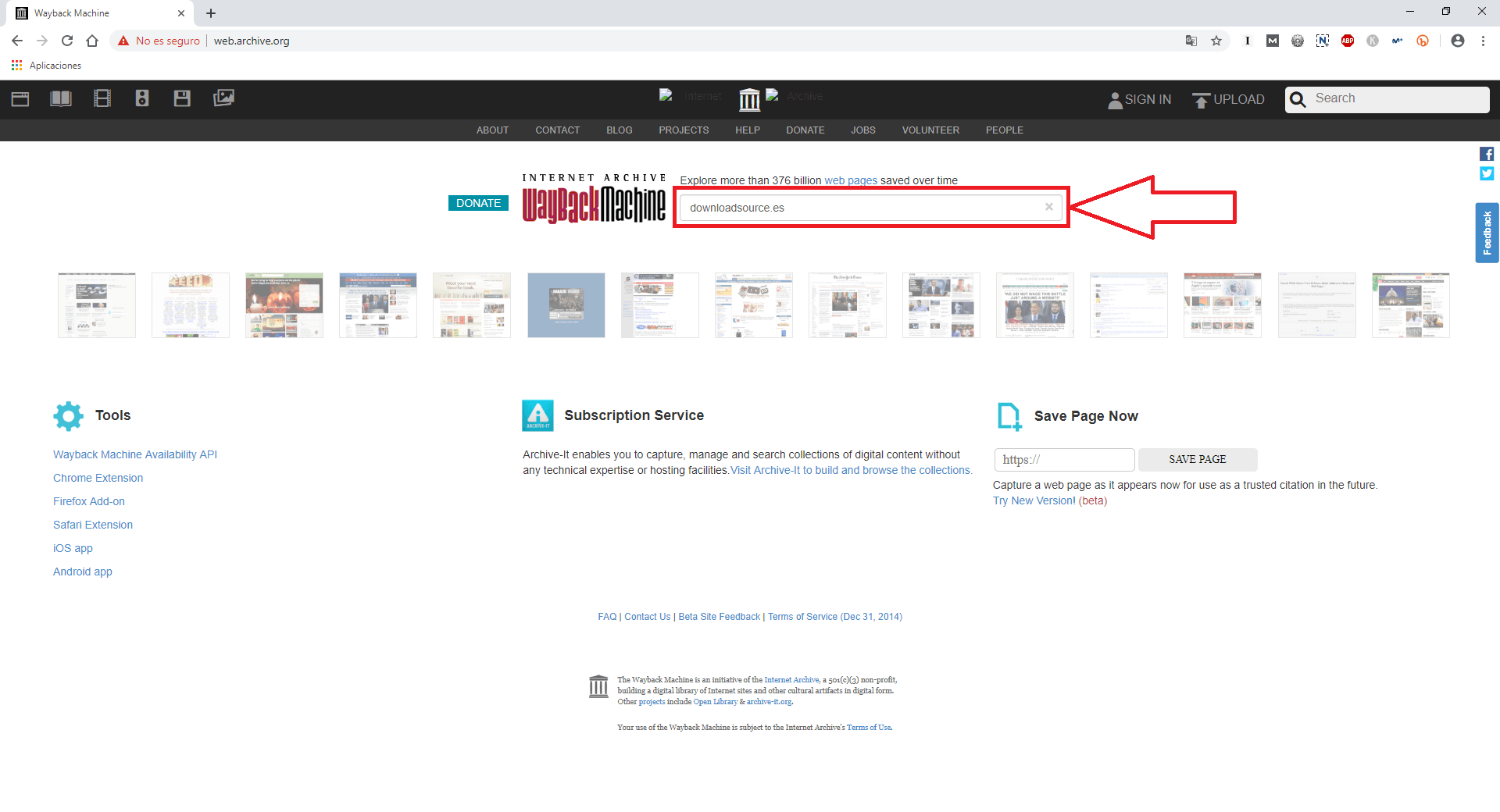Open the blue Barack Obama thumbnail

(566, 305)
